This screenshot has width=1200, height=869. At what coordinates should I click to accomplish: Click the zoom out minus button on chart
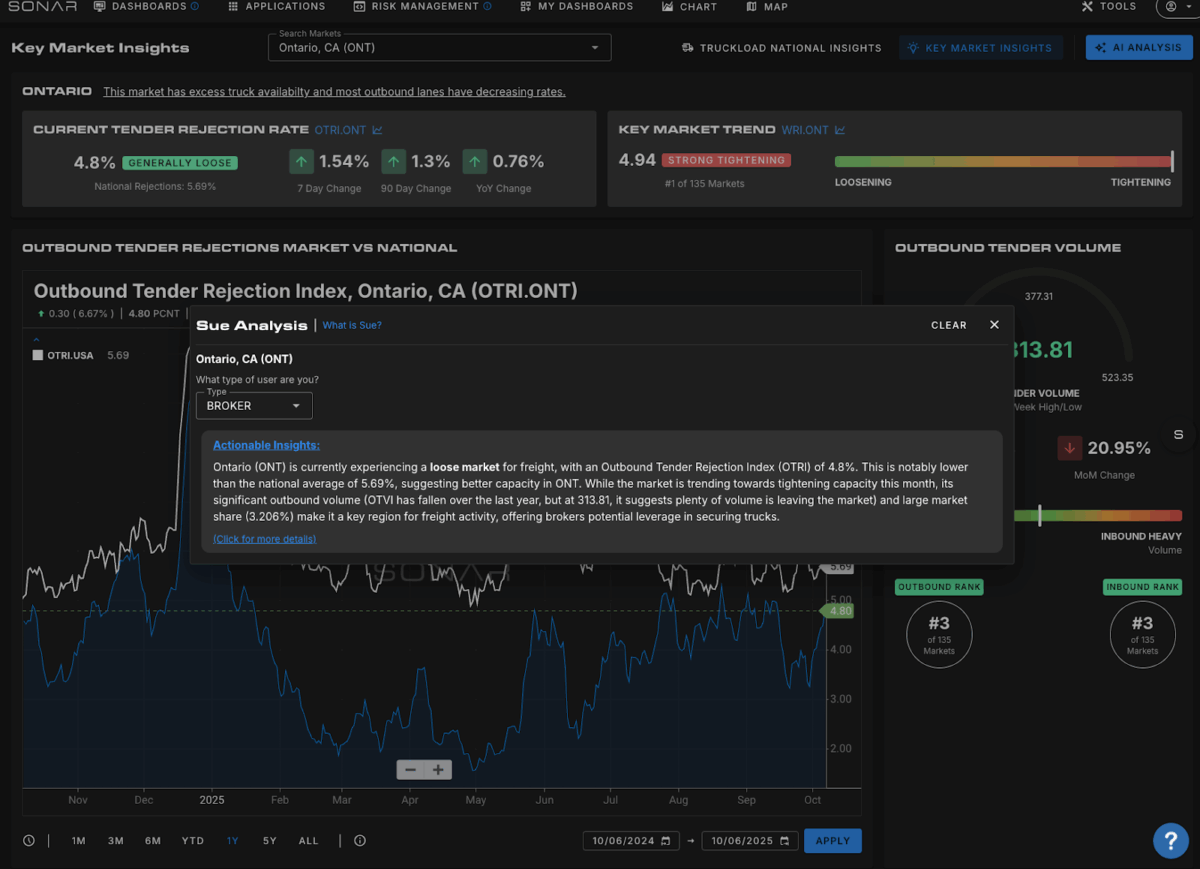tap(410, 770)
